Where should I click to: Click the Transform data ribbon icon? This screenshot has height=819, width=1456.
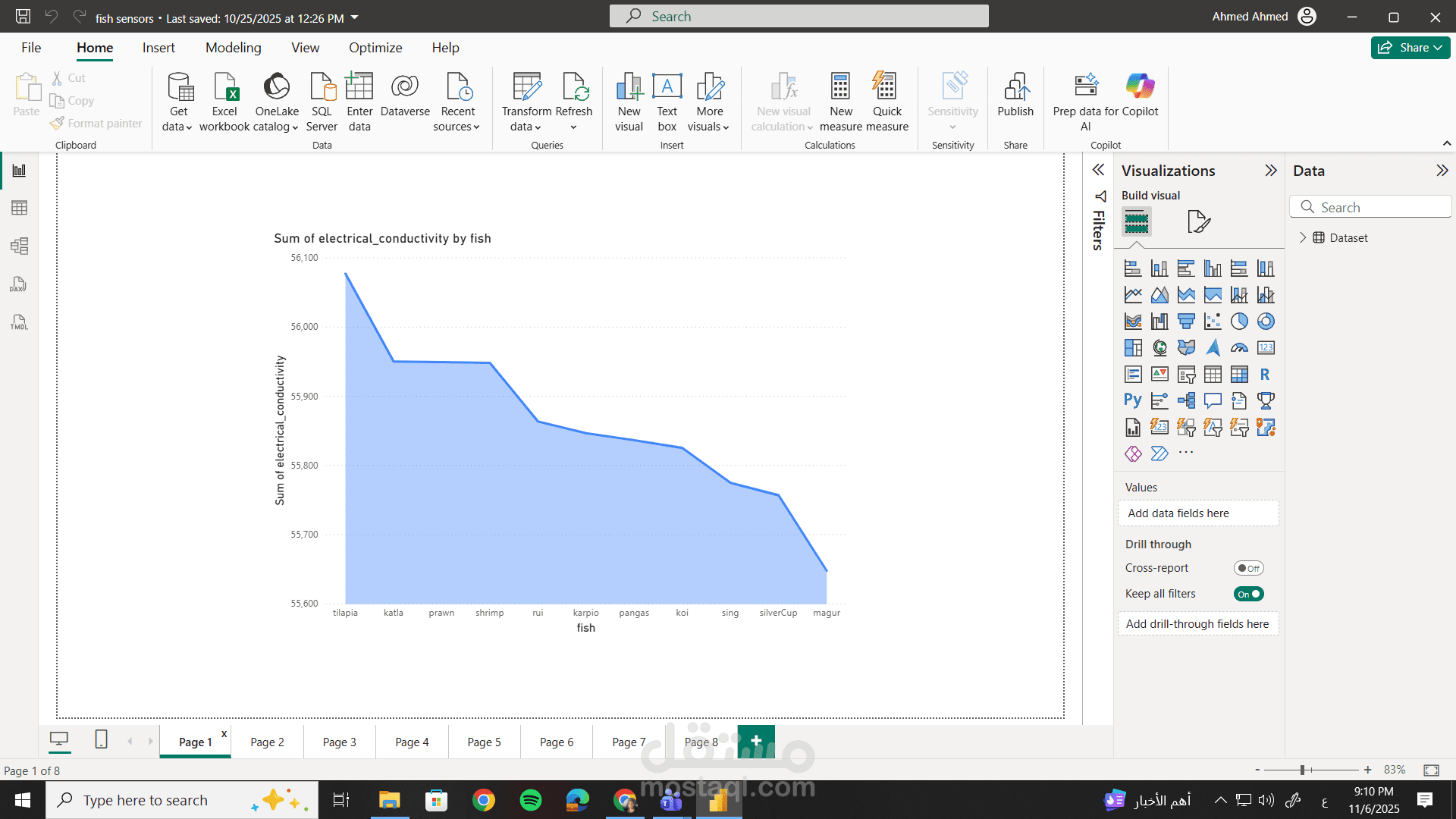526,88
